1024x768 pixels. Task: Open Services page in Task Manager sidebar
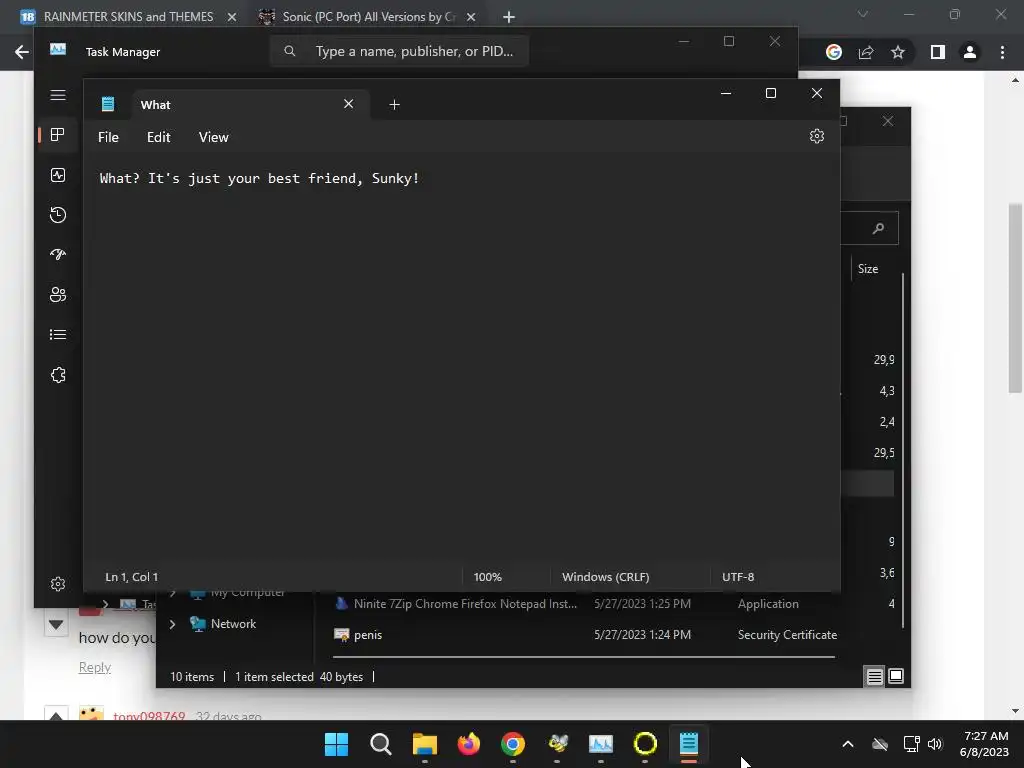[58, 375]
